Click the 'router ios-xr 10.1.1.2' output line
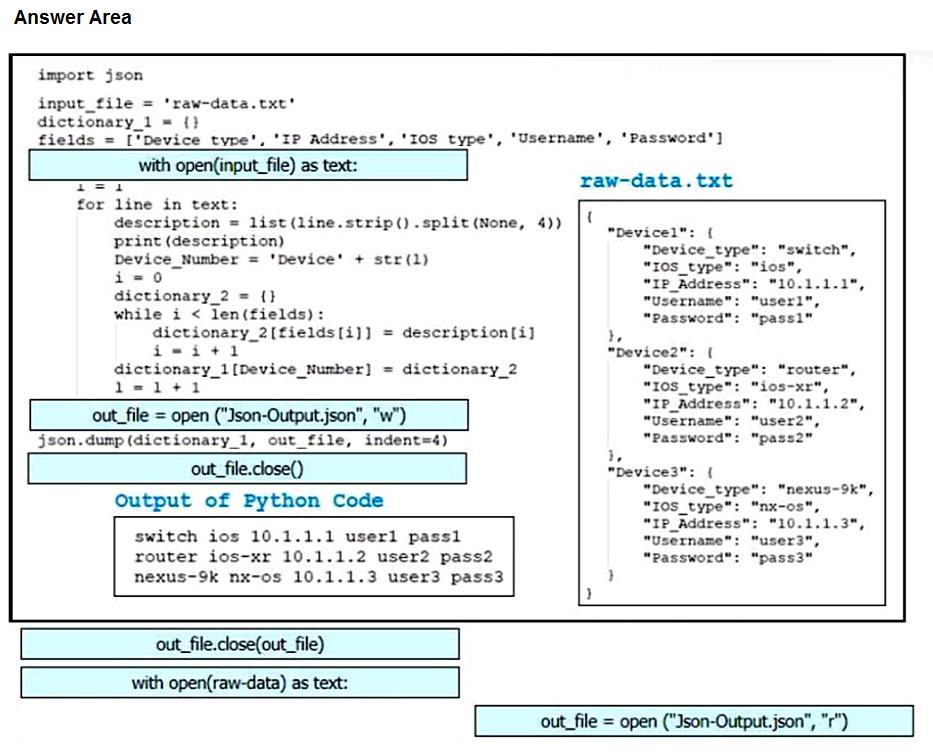933x752 pixels. click(x=312, y=556)
